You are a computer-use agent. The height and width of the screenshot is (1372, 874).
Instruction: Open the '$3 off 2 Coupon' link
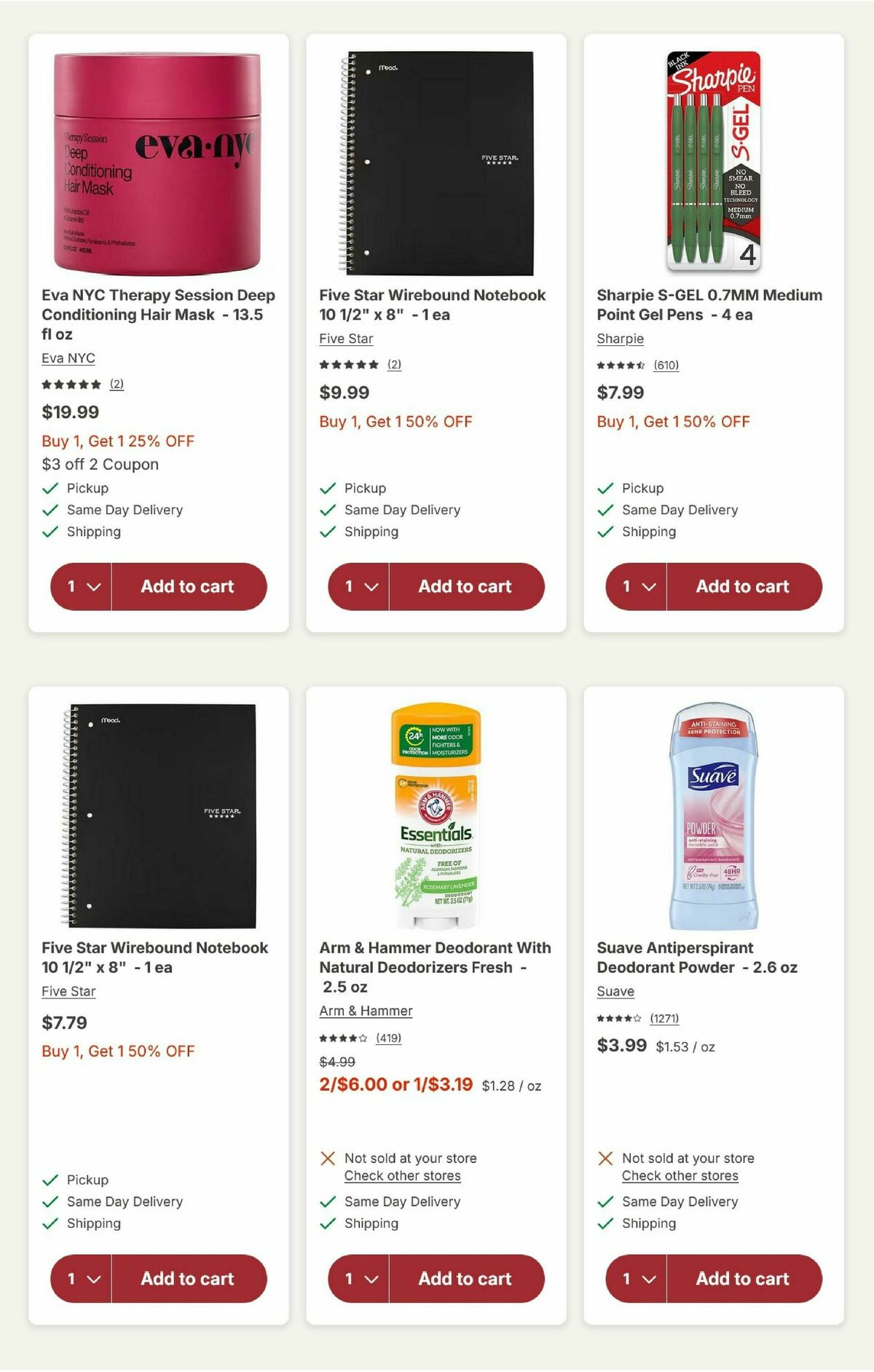(x=100, y=464)
